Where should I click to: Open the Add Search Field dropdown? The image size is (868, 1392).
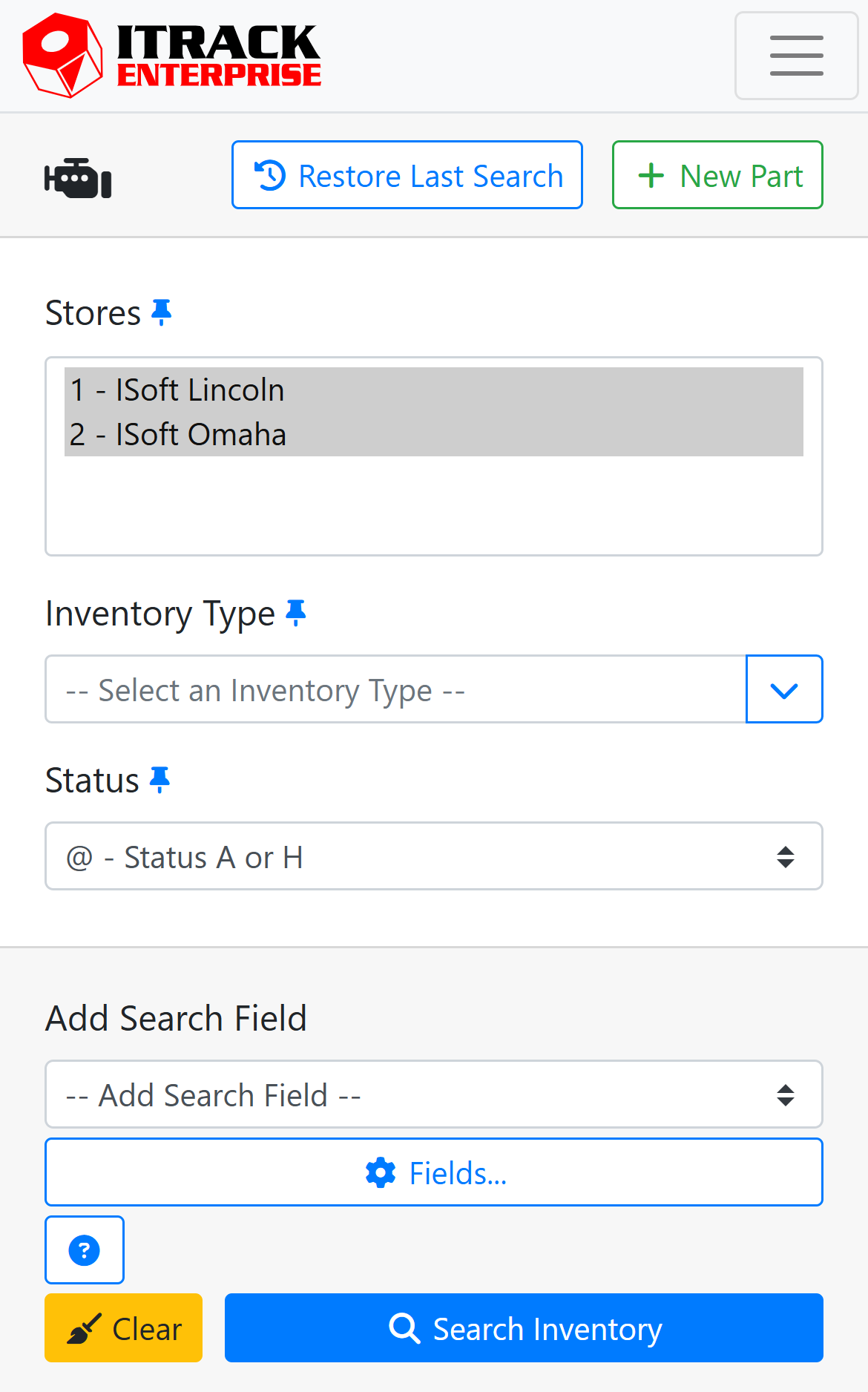[x=434, y=1094]
